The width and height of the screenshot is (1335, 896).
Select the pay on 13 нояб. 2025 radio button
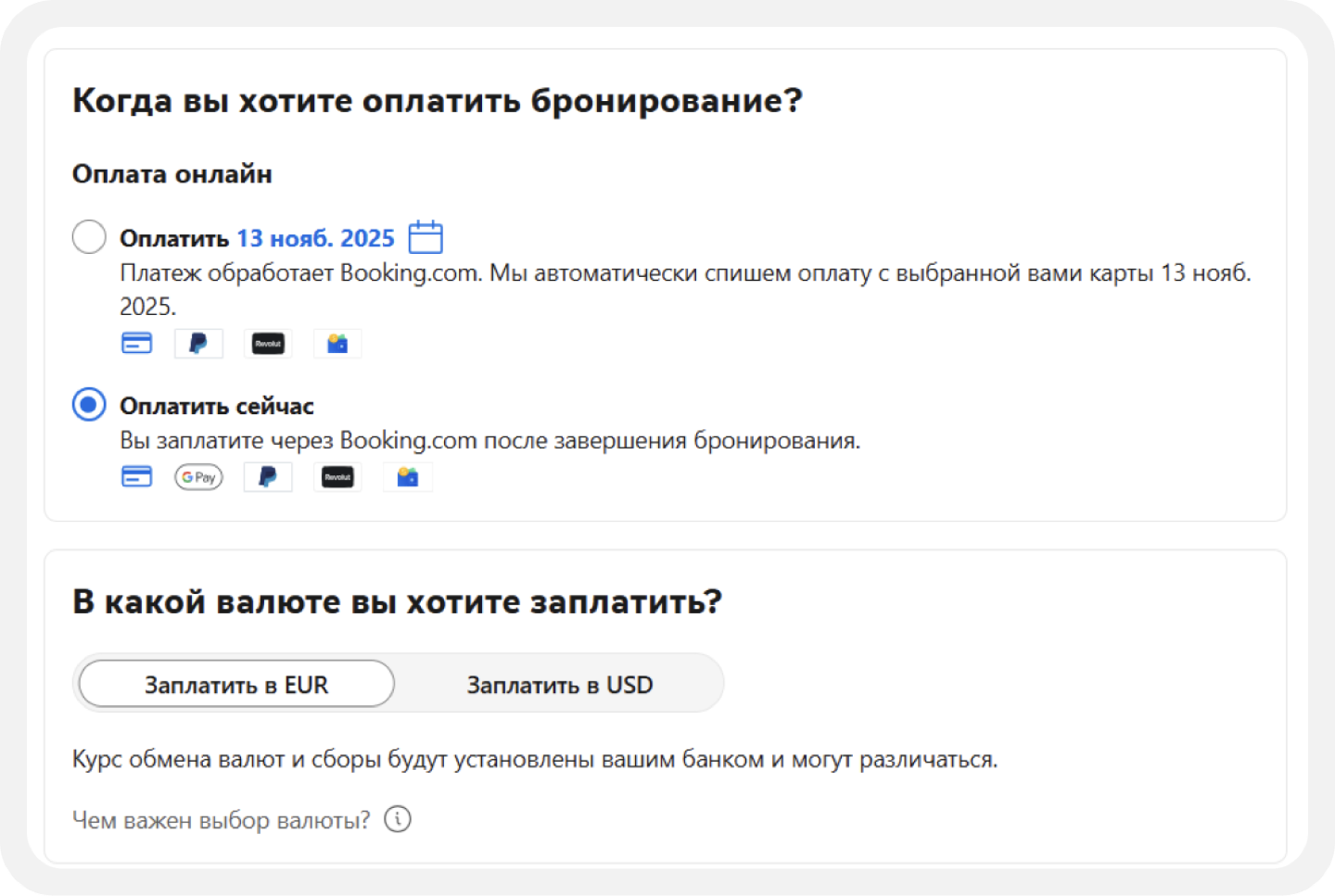coord(89,237)
